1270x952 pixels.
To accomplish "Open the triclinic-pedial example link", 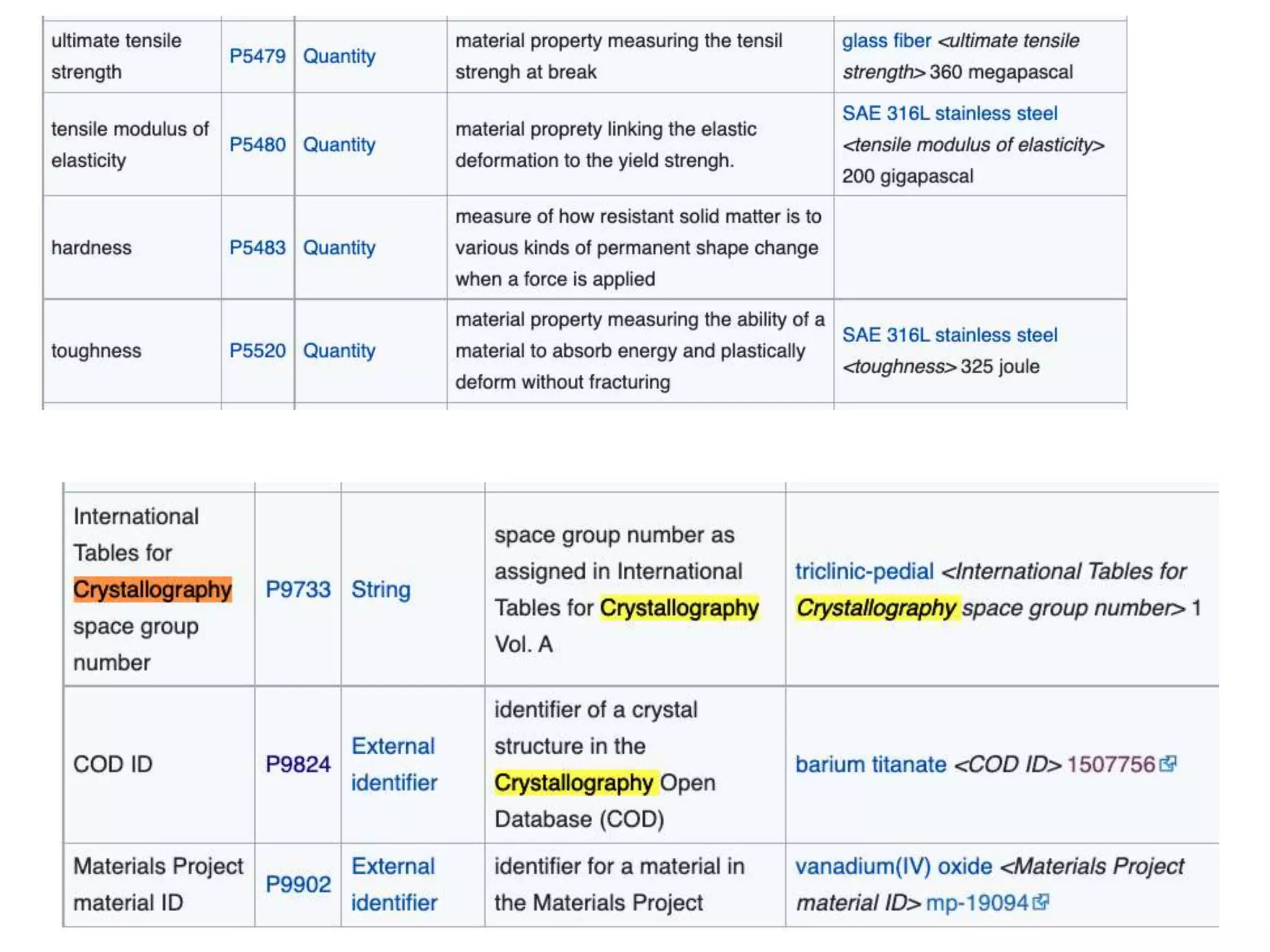I will click(864, 571).
